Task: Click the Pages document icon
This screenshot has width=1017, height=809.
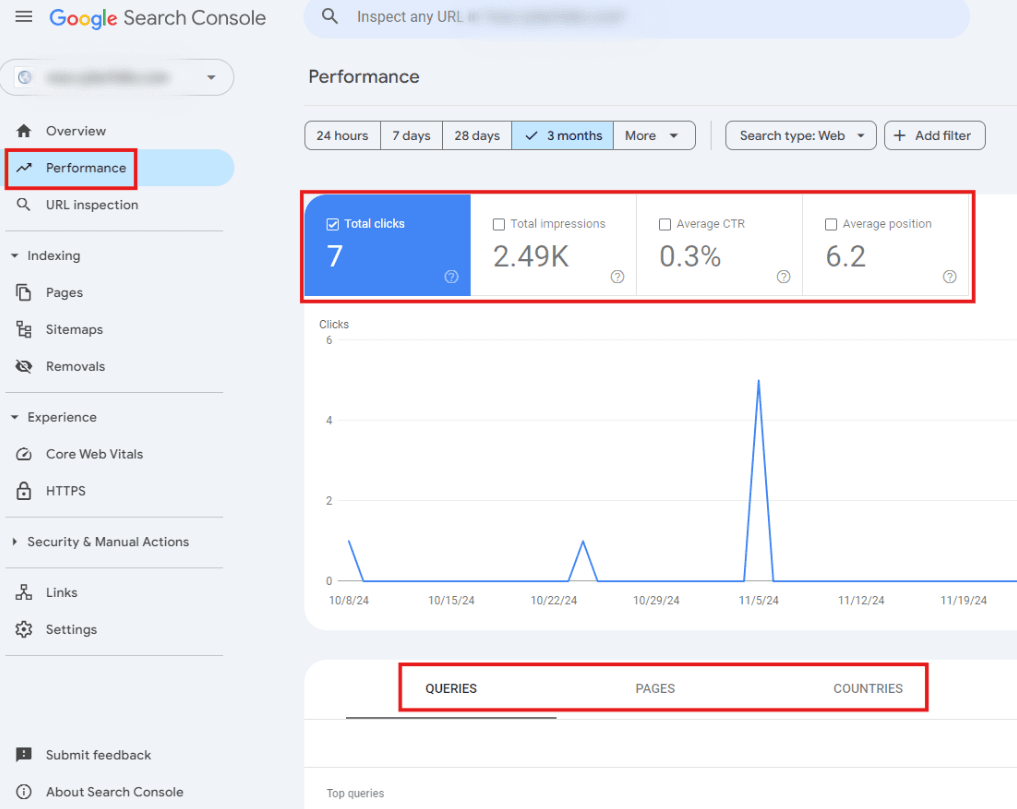Action: tap(24, 293)
